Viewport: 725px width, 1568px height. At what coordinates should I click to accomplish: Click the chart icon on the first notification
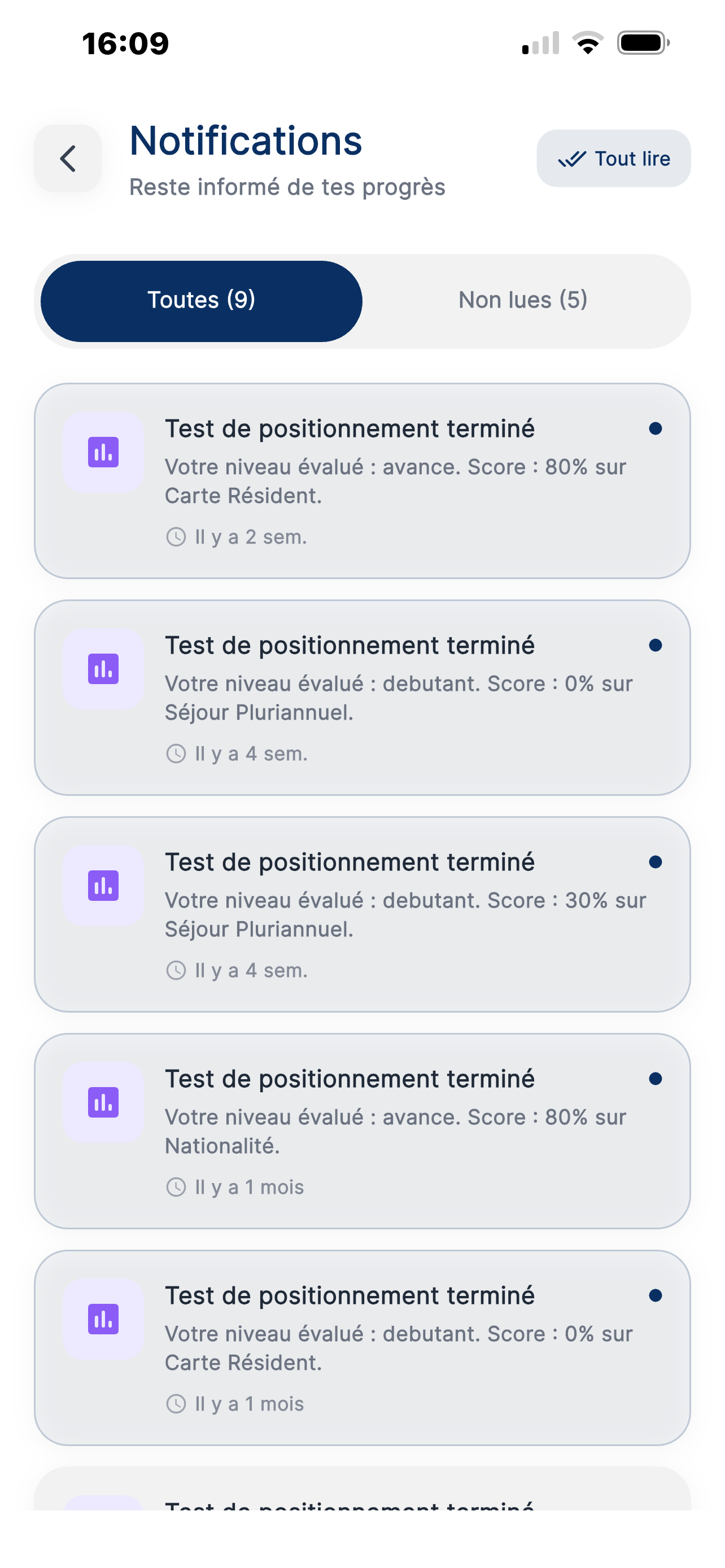coord(102,453)
